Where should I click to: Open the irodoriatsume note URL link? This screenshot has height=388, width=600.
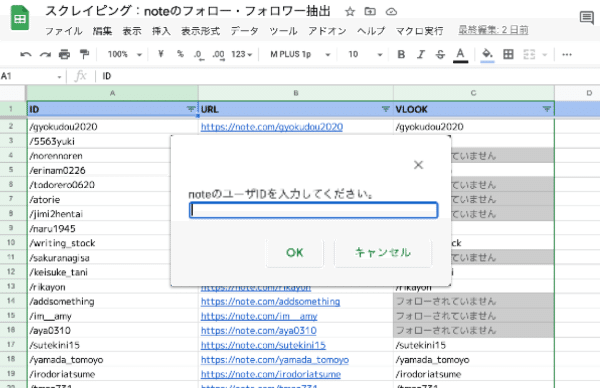271,374
